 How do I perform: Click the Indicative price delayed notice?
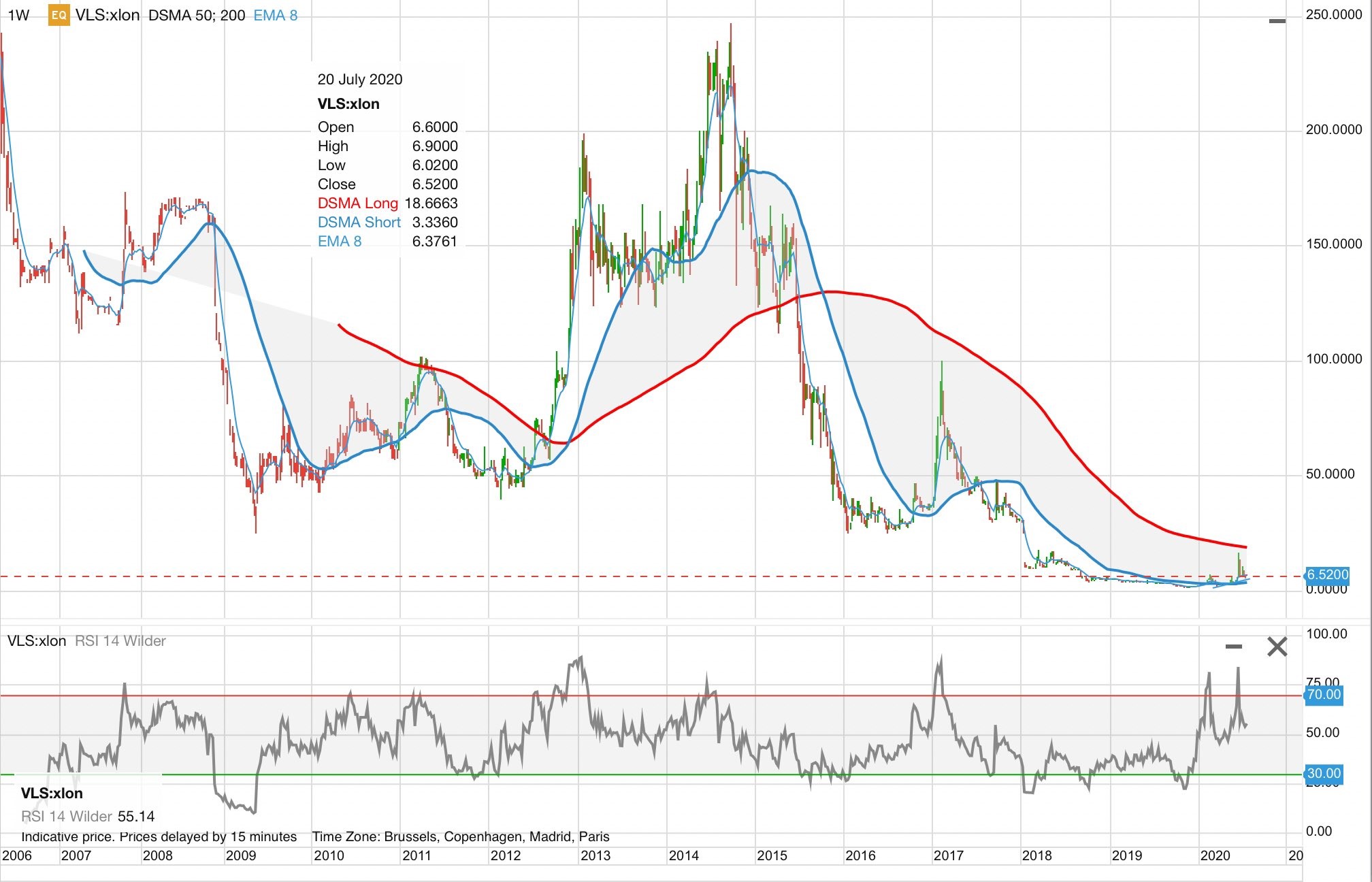(159, 836)
